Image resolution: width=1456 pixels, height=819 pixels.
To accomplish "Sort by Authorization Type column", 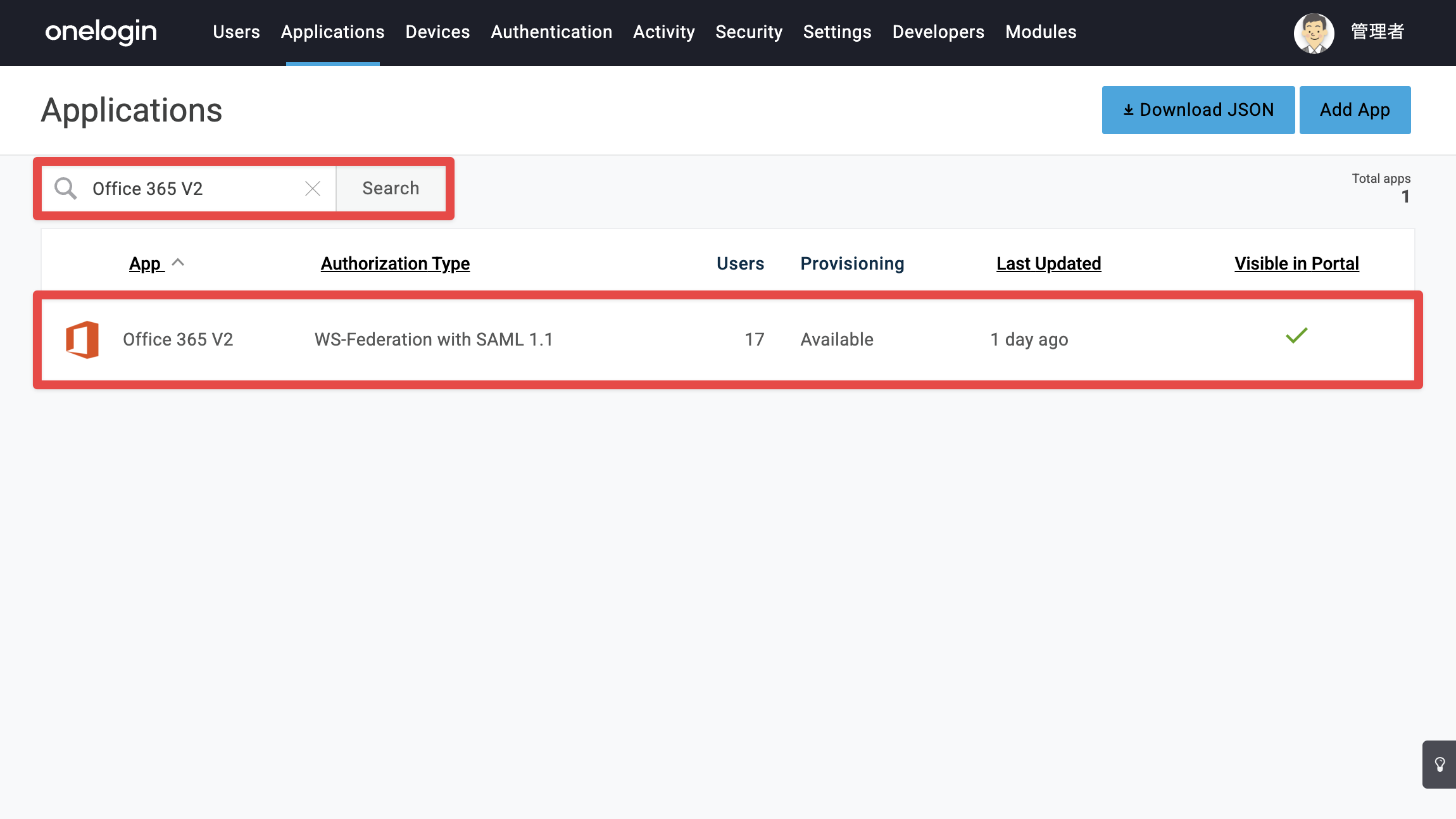I will click(396, 263).
